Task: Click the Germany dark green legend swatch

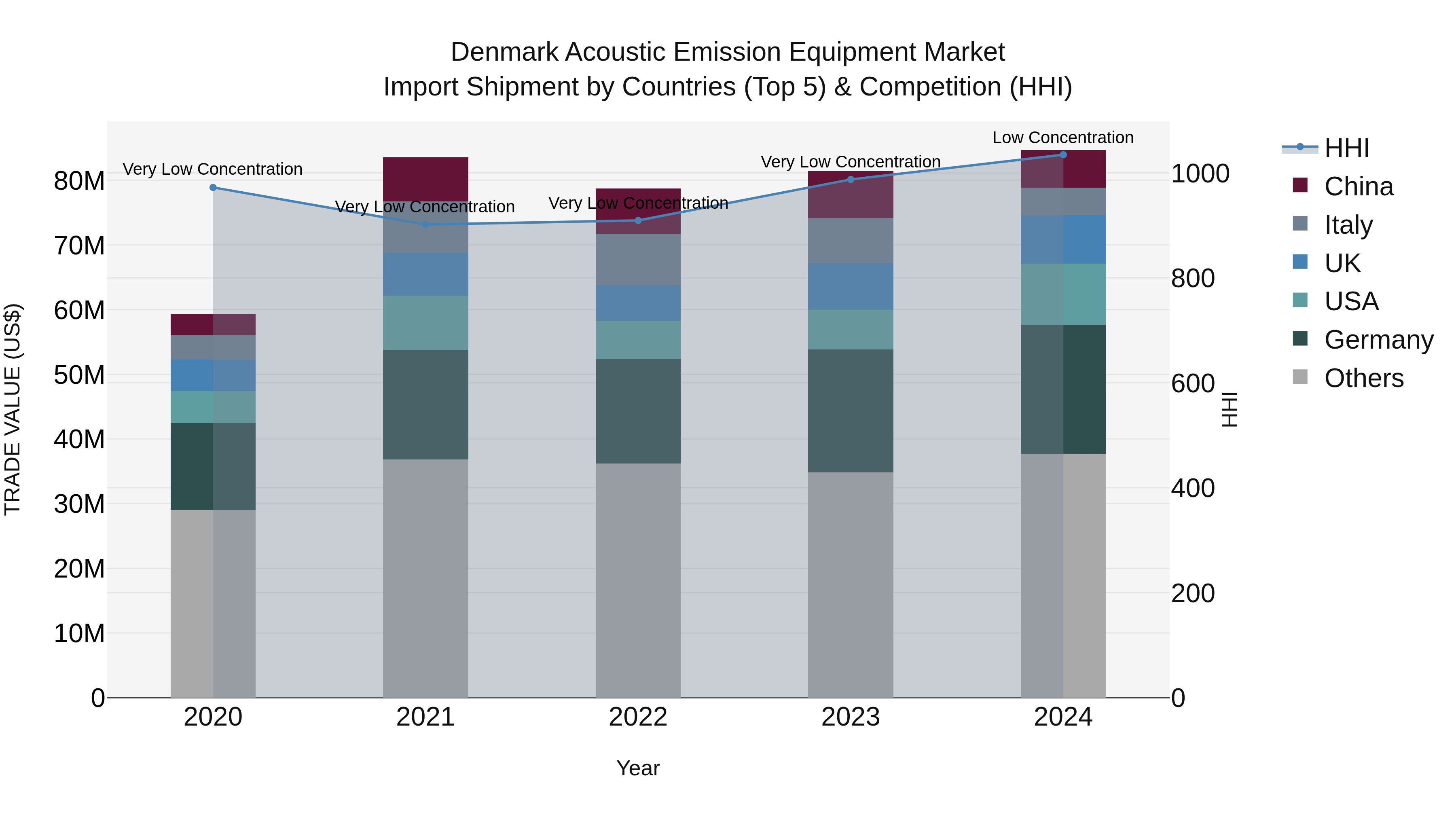Action: click(1300, 339)
